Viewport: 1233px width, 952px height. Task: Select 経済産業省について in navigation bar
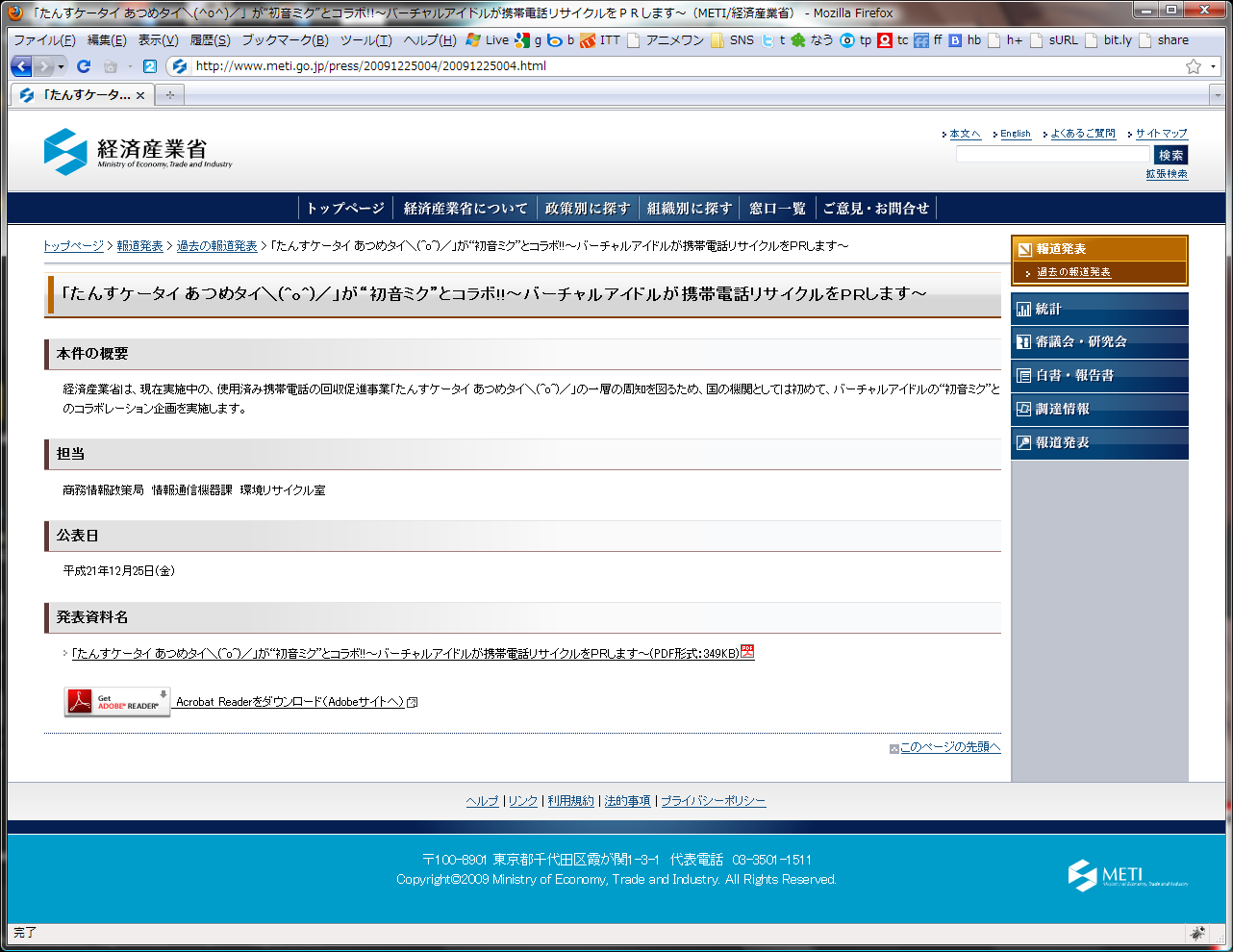466,208
